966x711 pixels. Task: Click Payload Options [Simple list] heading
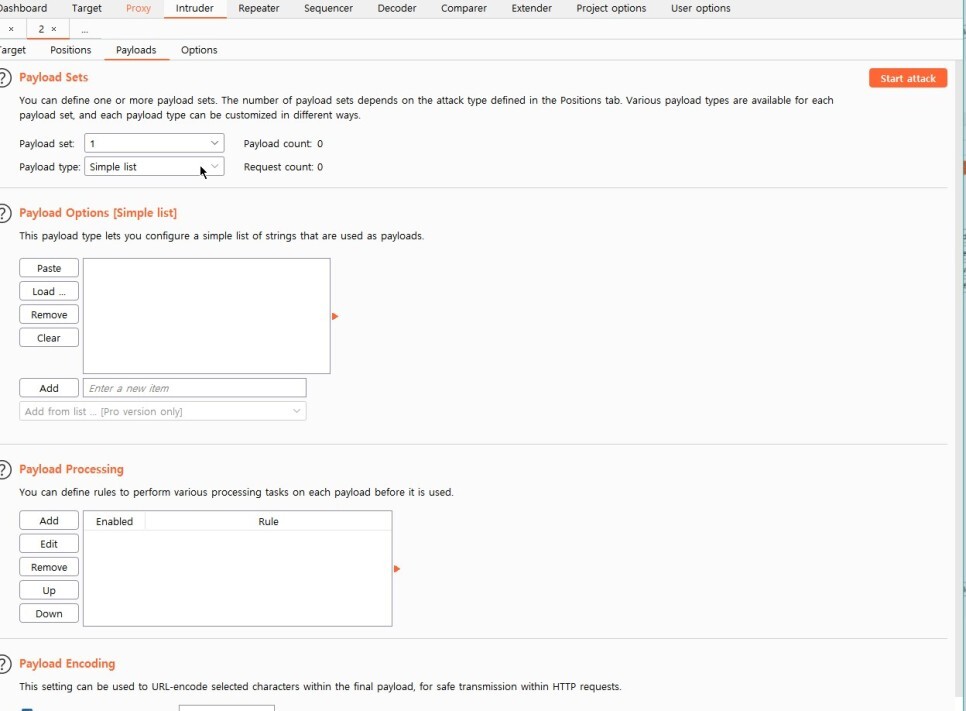point(98,213)
